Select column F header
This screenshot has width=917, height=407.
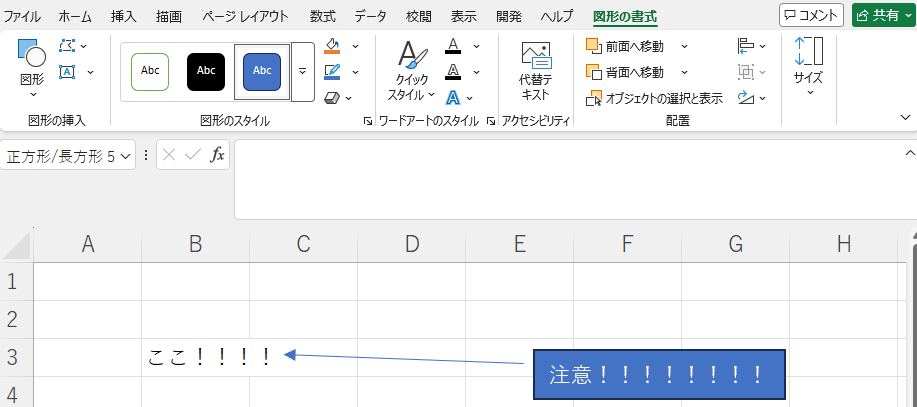click(x=627, y=244)
